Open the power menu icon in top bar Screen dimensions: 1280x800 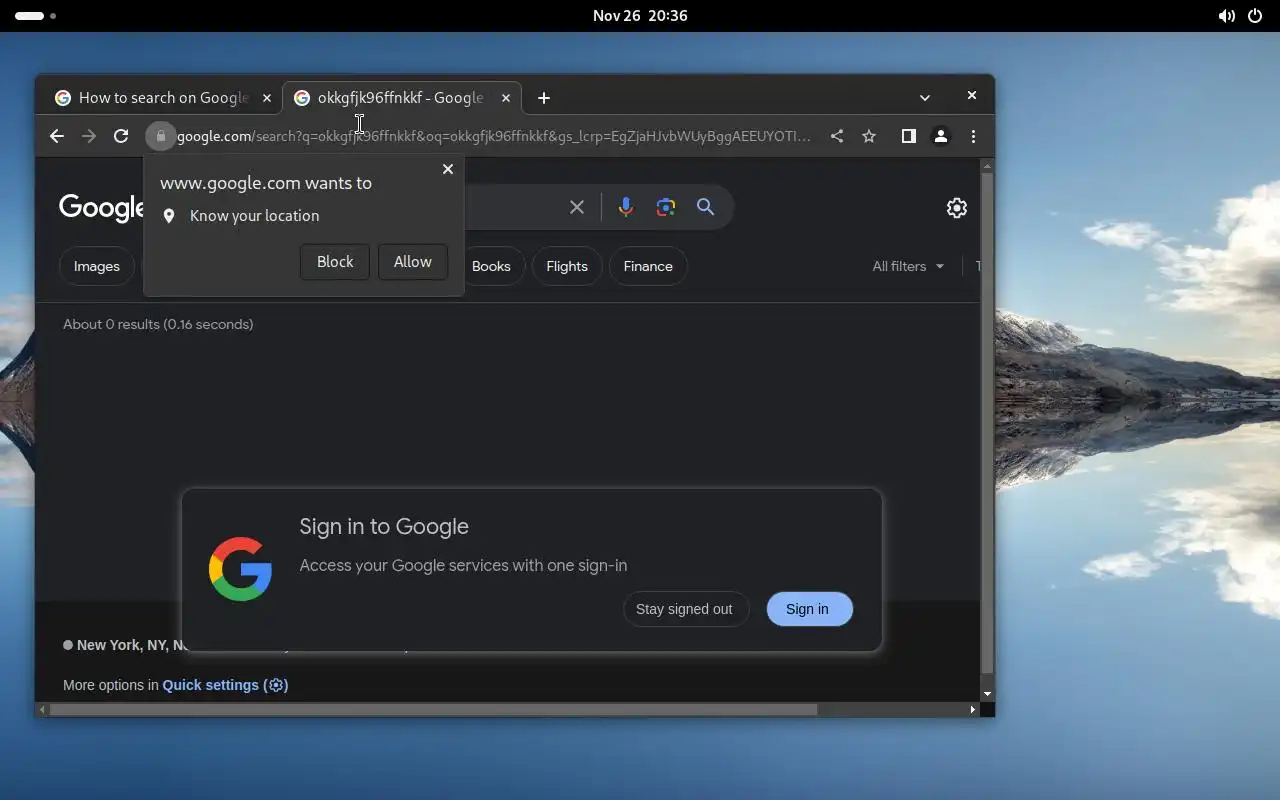(1255, 16)
